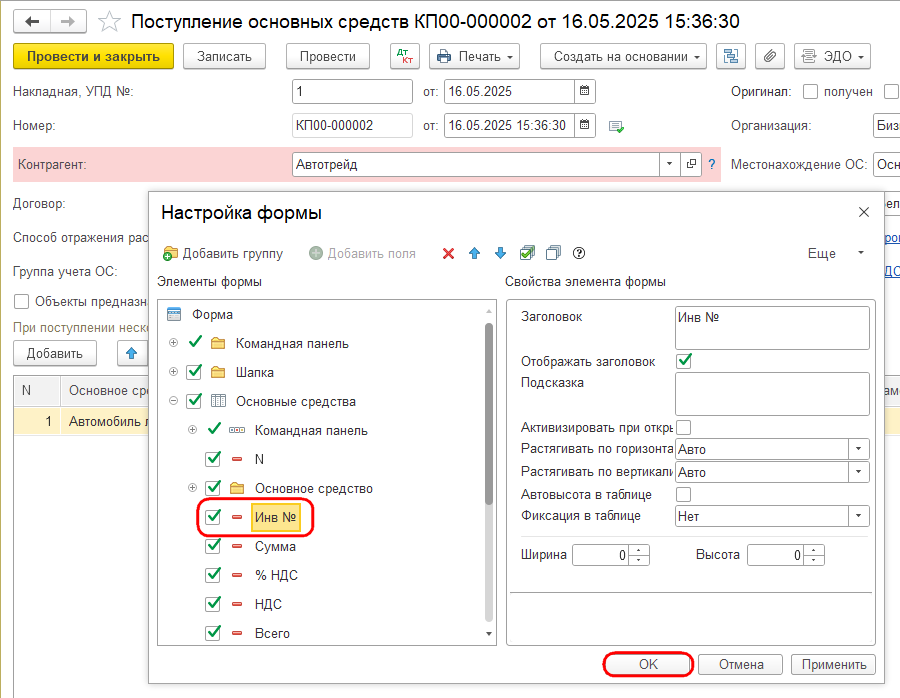This screenshot has width=900, height=698.
Task: Collapse the Основные средства tree node
Action: click(x=173, y=401)
